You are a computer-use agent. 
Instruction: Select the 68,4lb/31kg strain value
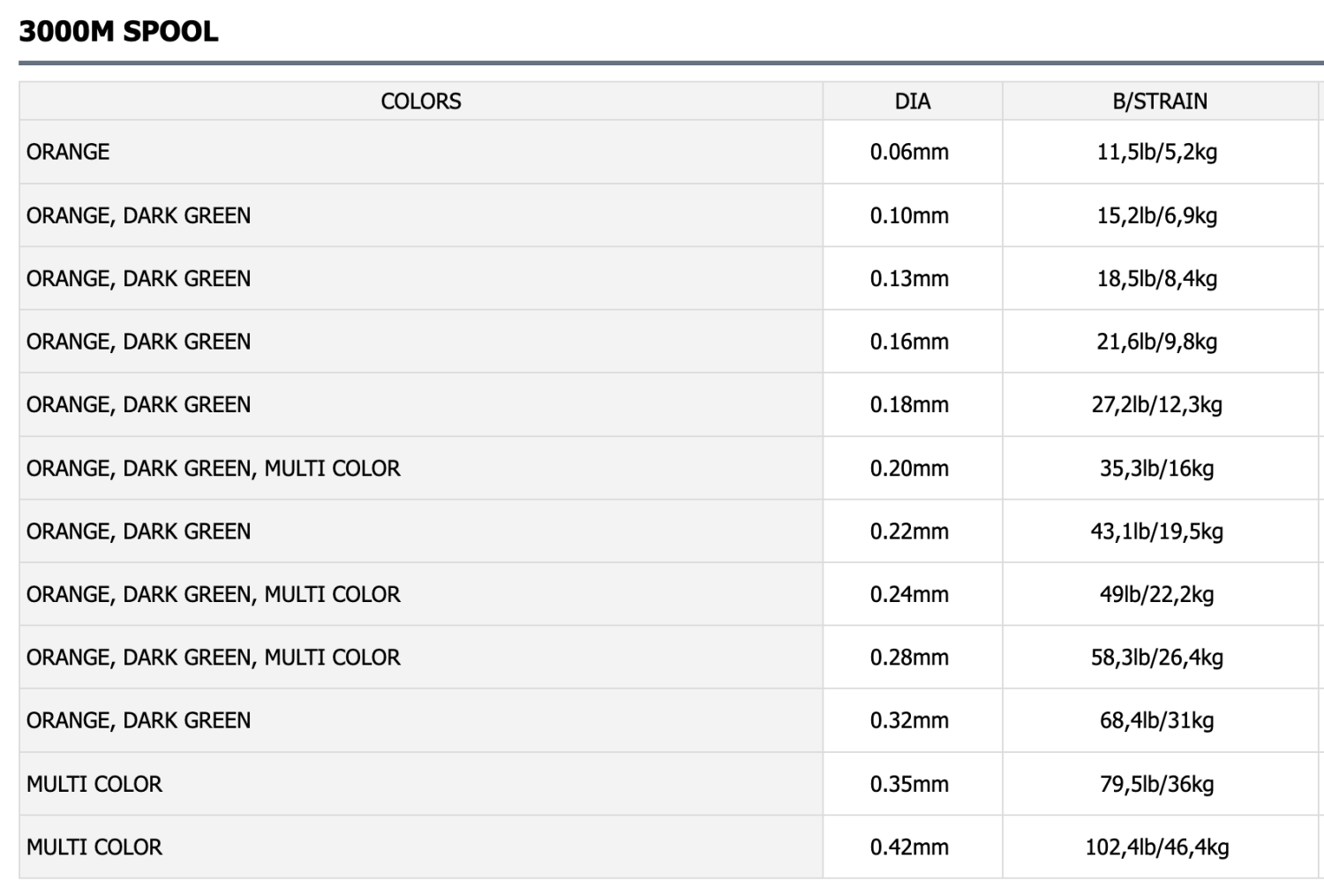tap(1156, 720)
